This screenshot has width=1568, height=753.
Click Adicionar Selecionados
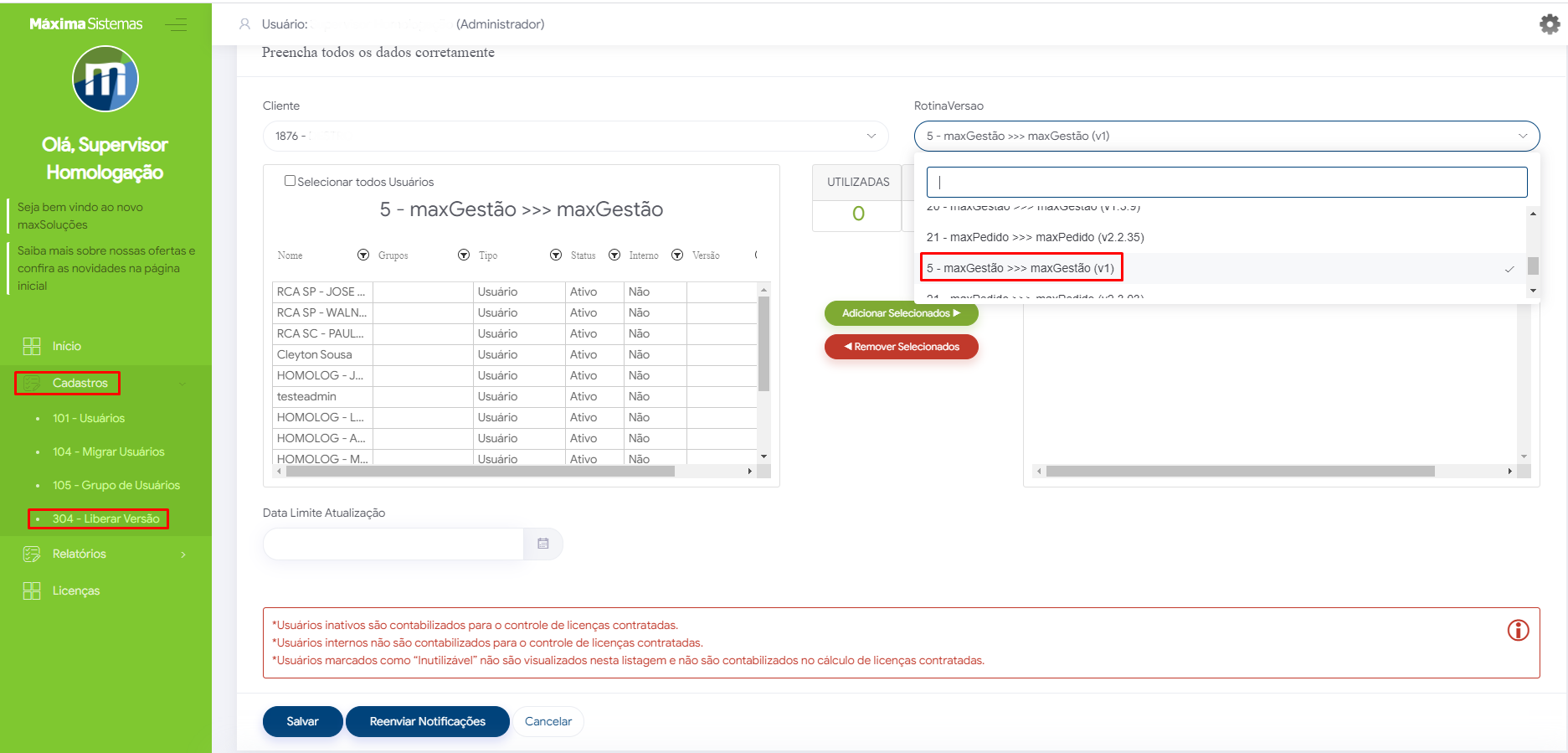tap(902, 313)
